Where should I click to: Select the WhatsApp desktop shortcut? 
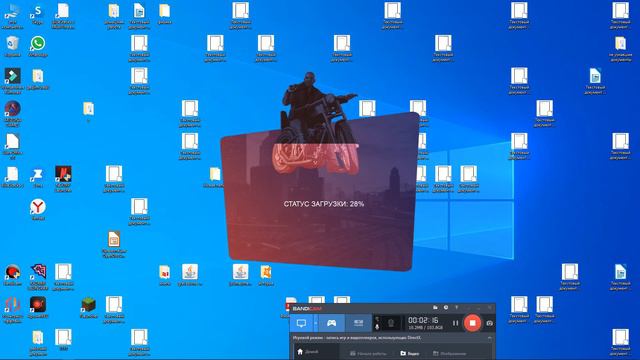tap(38, 46)
